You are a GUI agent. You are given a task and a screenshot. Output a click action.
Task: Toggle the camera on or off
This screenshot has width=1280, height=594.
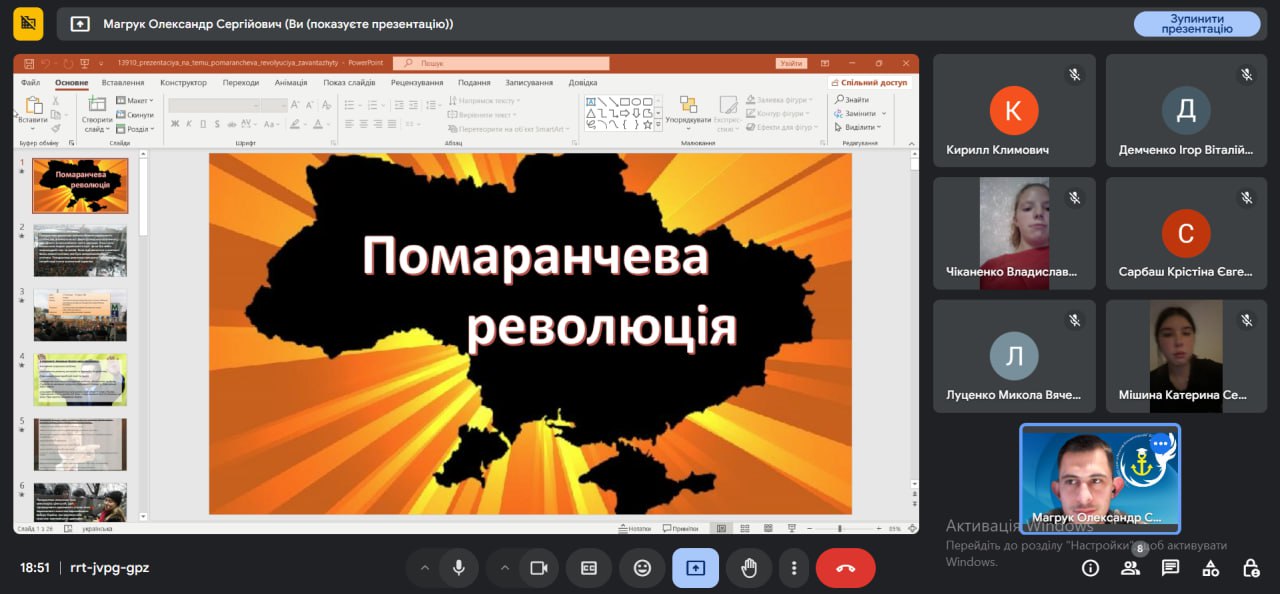click(x=539, y=568)
